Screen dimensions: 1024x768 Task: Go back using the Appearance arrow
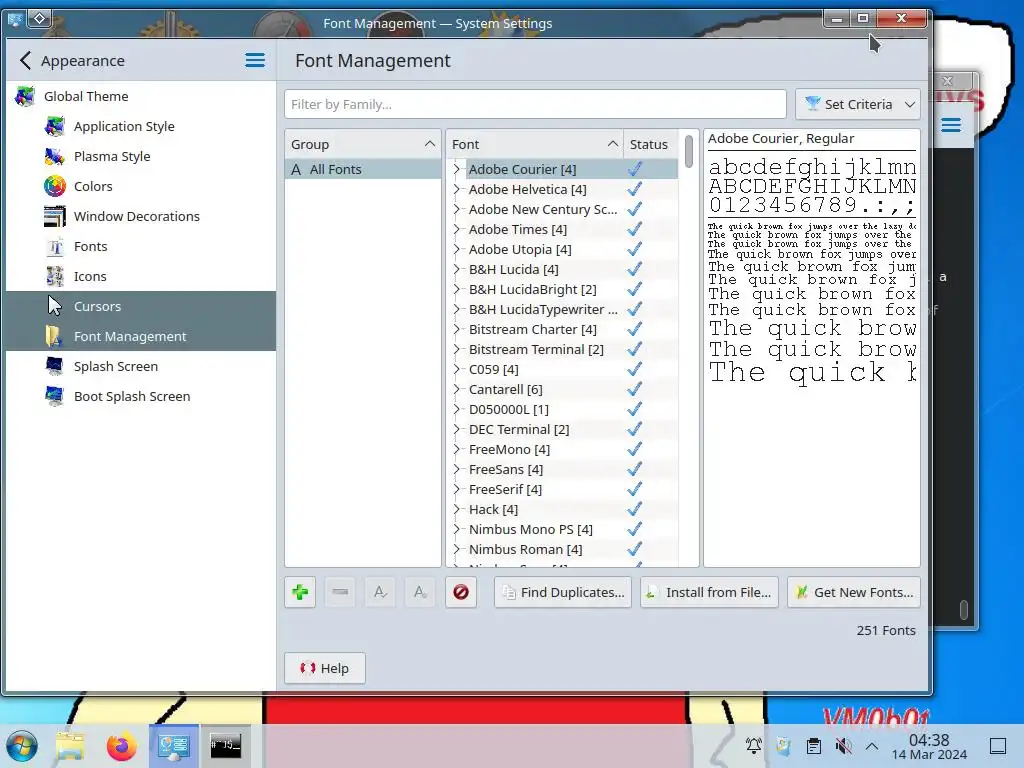pos(25,61)
